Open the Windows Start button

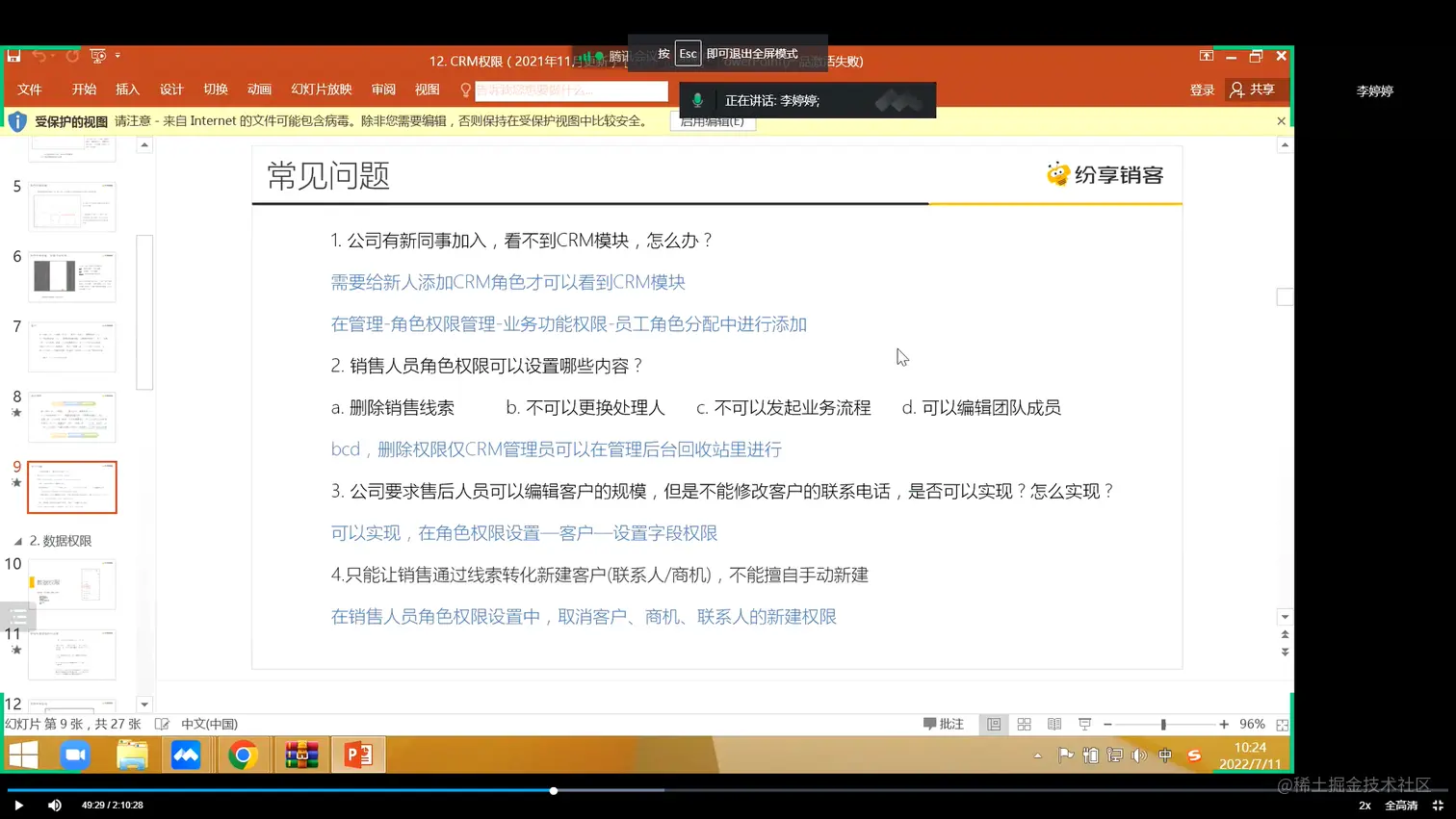click(23, 755)
